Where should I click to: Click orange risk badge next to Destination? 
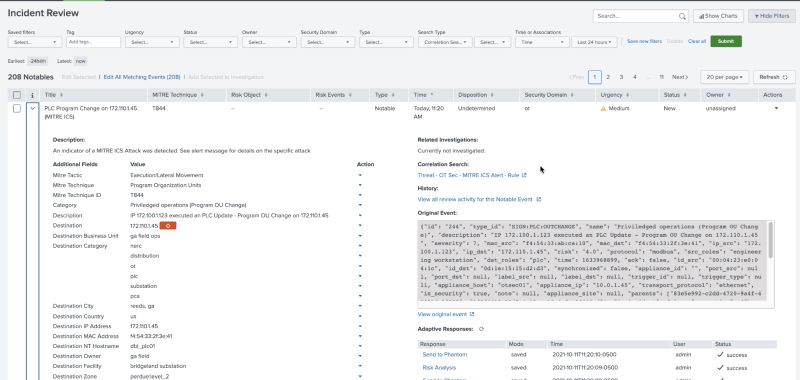click(x=168, y=225)
